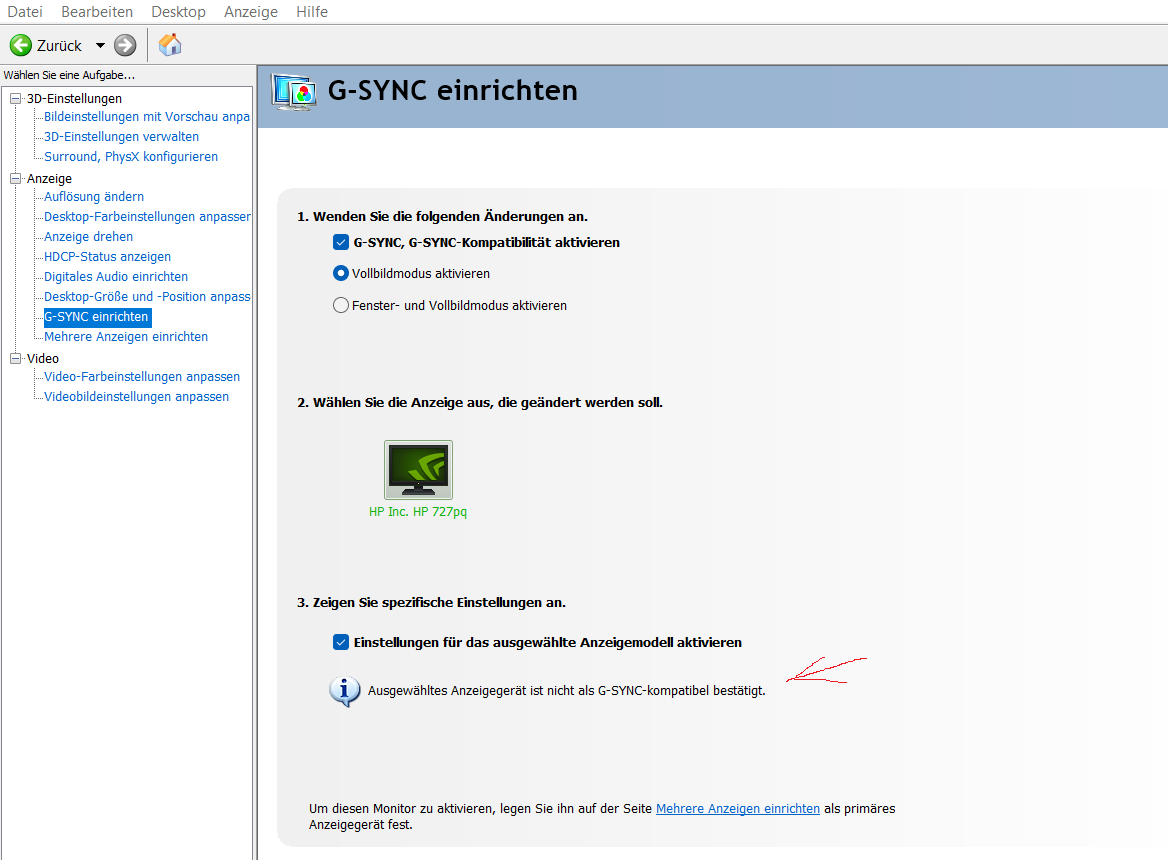Open the Anzeige menu in menu bar

click(251, 12)
